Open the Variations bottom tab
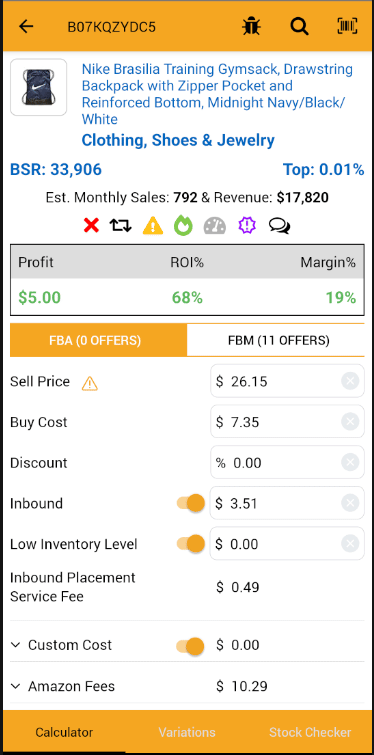 pyautogui.click(x=187, y=732)
